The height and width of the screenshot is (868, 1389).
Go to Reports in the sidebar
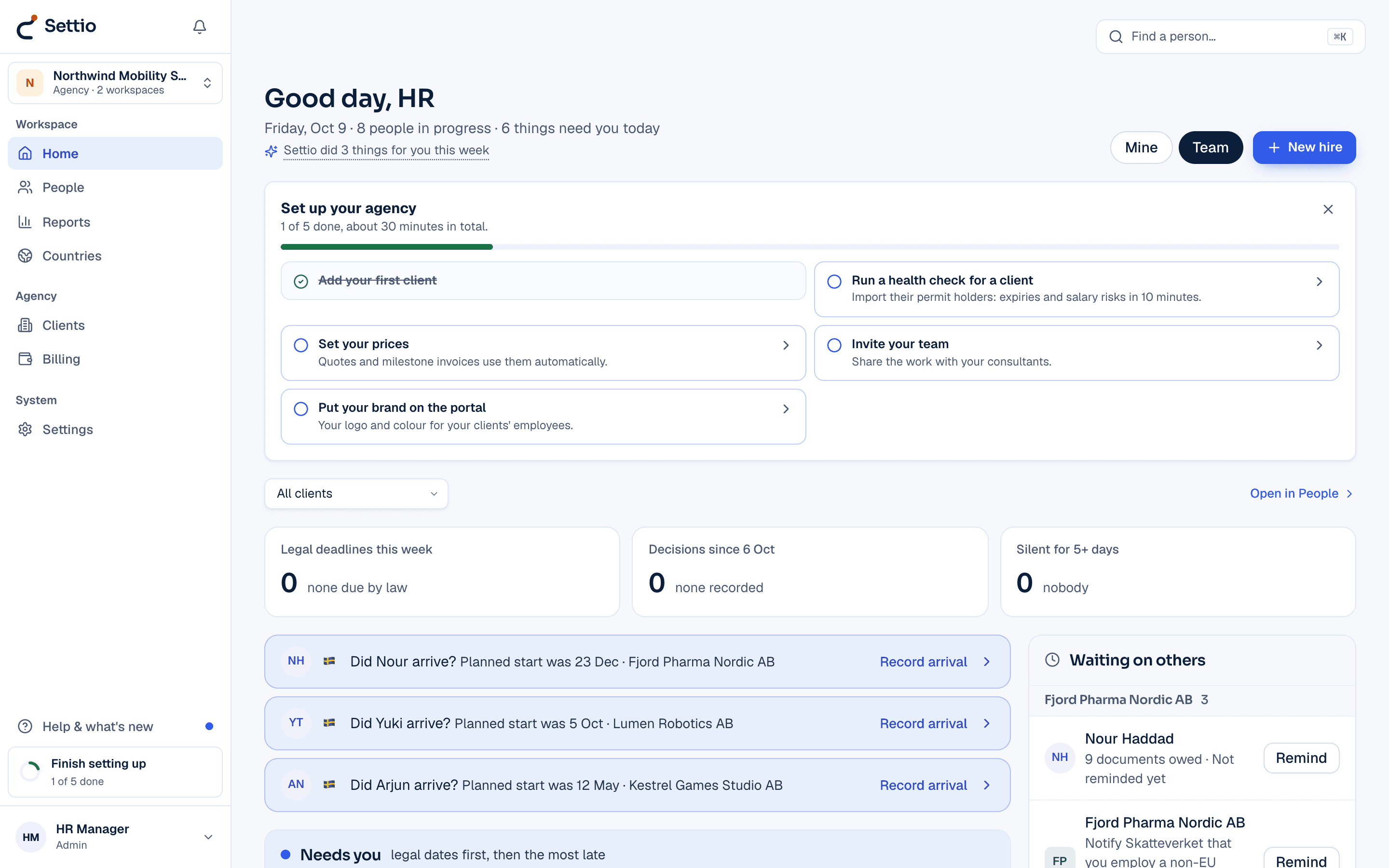115,222
